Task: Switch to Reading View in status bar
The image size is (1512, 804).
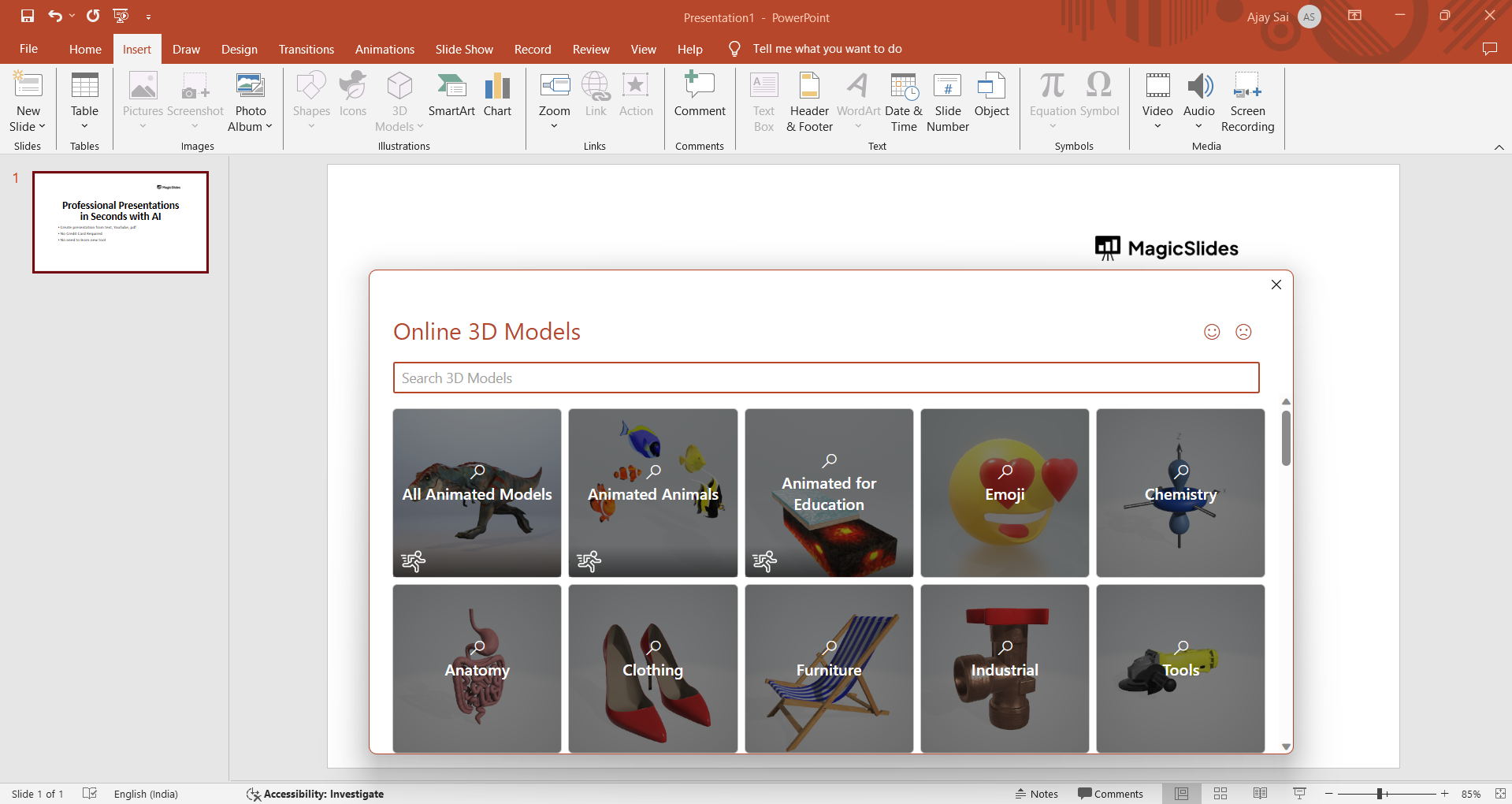Action: (1260, 794)
